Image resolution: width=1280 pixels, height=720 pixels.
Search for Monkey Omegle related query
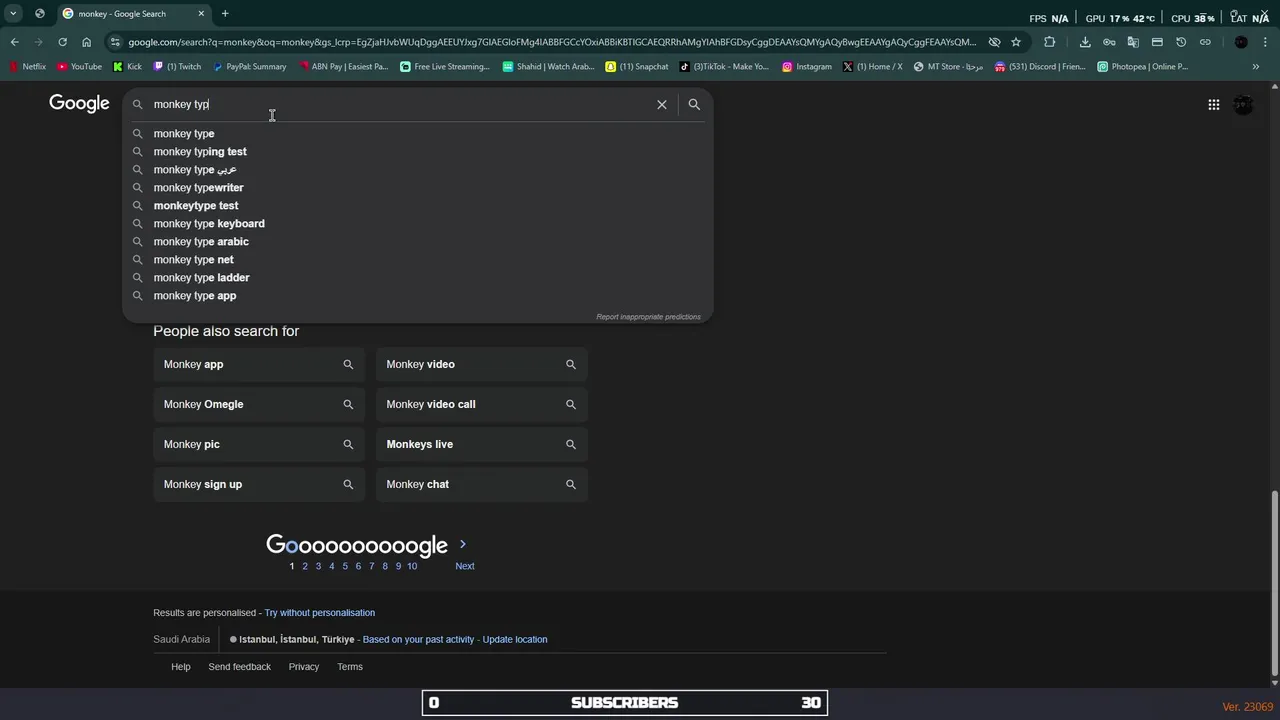pyautogui.click(x=259, y=404)
